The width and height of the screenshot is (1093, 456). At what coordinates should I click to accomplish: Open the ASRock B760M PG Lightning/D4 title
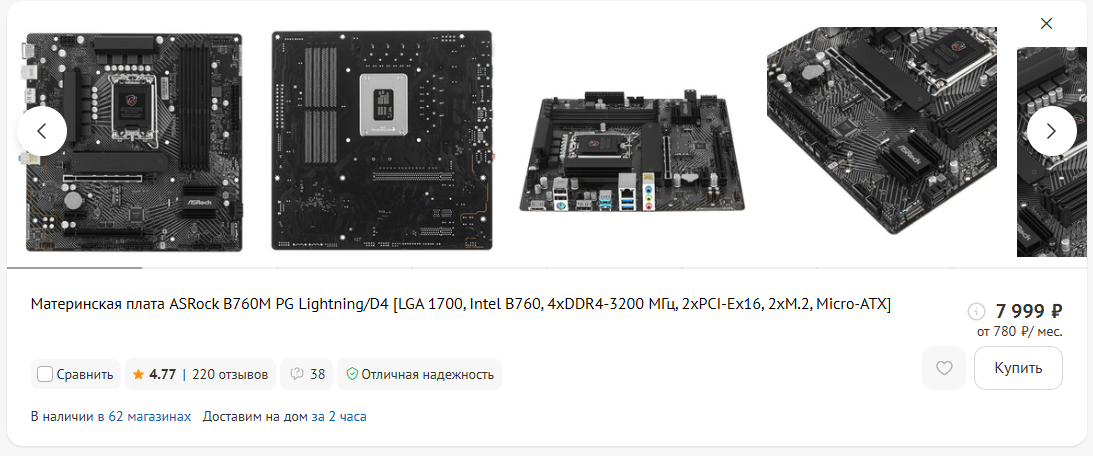click(461, 305)
